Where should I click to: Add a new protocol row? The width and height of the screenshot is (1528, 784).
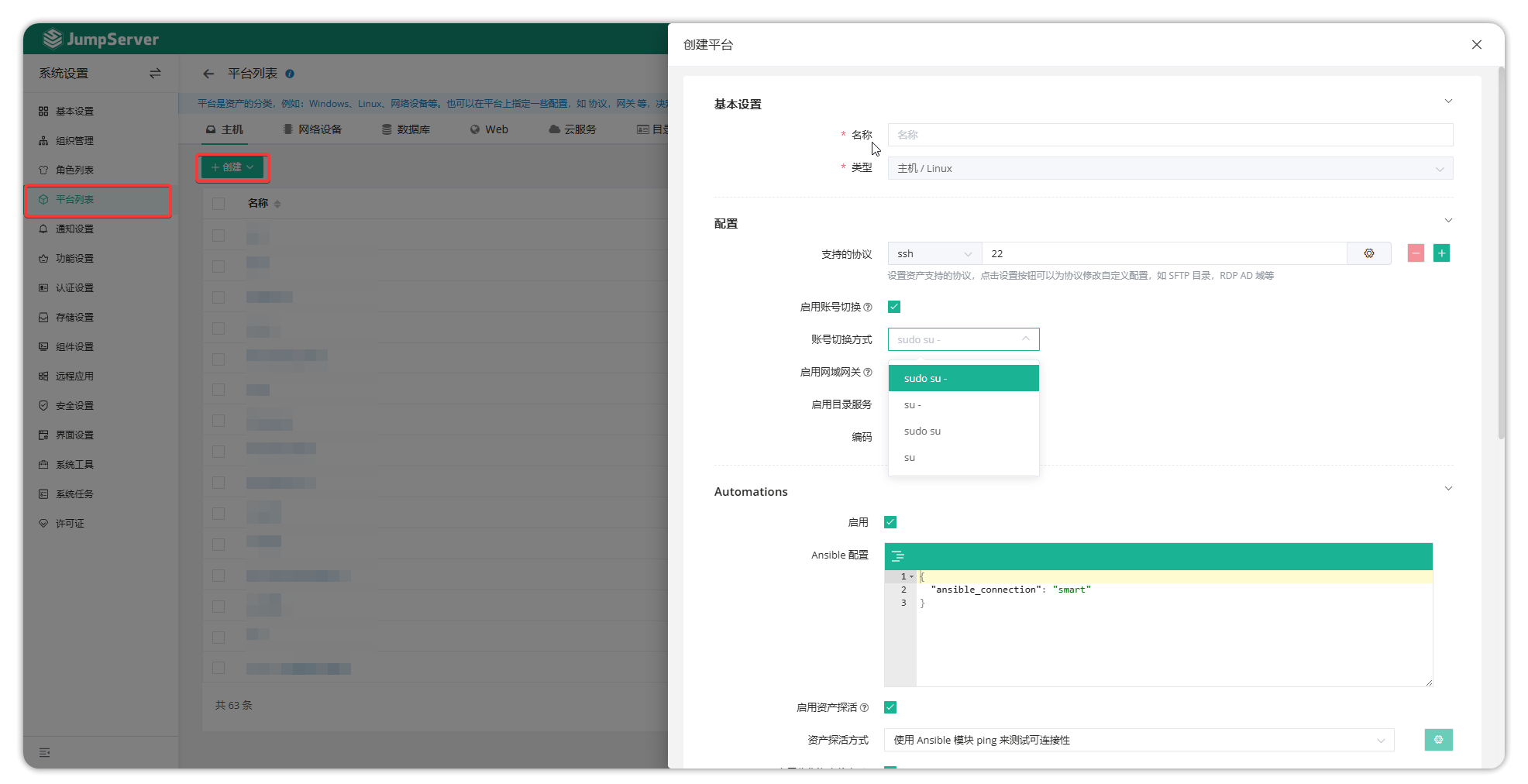(1441, 253)
